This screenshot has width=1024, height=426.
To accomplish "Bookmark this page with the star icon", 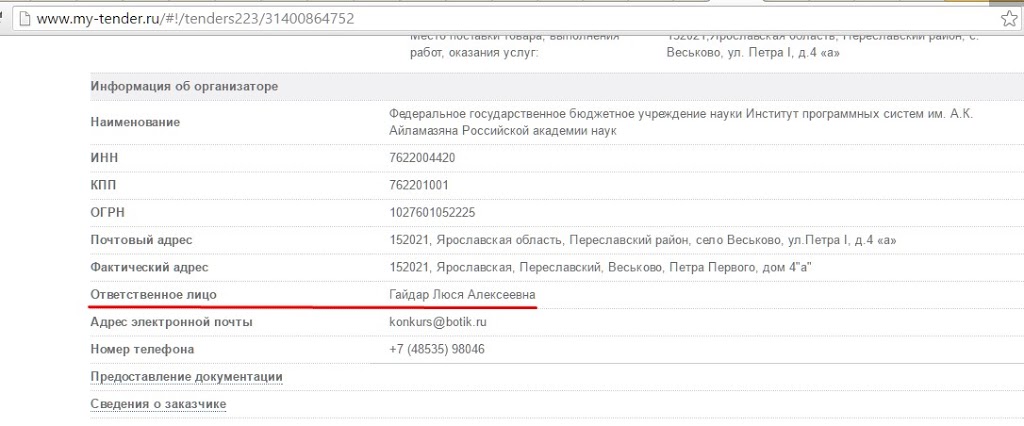I will [x=1009, y=19].
